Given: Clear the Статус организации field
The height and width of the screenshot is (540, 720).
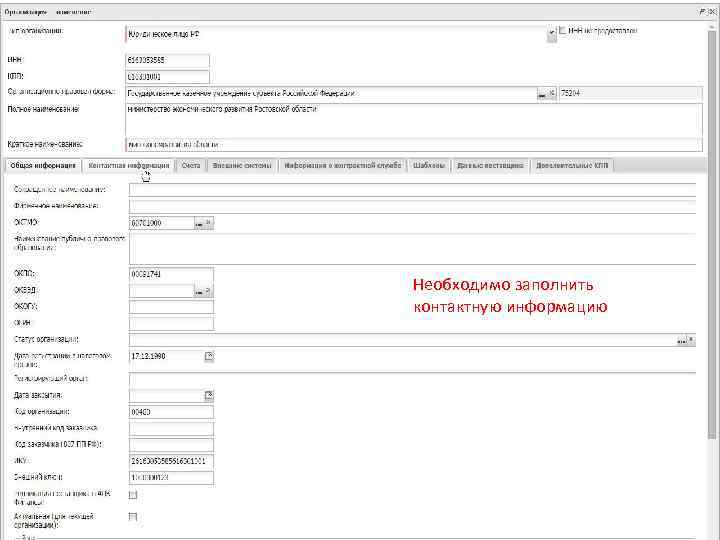Looking at the screenshot, I should pos(691,340).
